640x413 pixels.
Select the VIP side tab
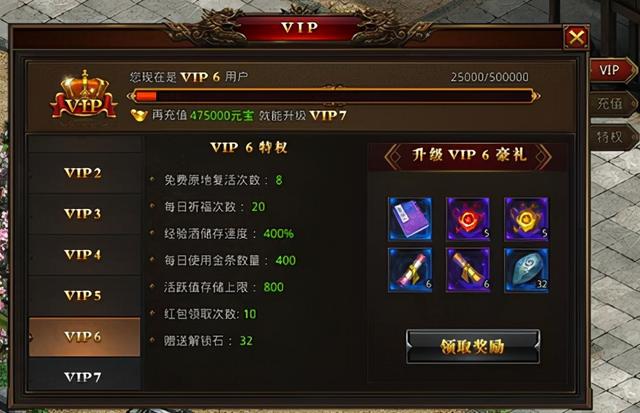click(613, 70)
